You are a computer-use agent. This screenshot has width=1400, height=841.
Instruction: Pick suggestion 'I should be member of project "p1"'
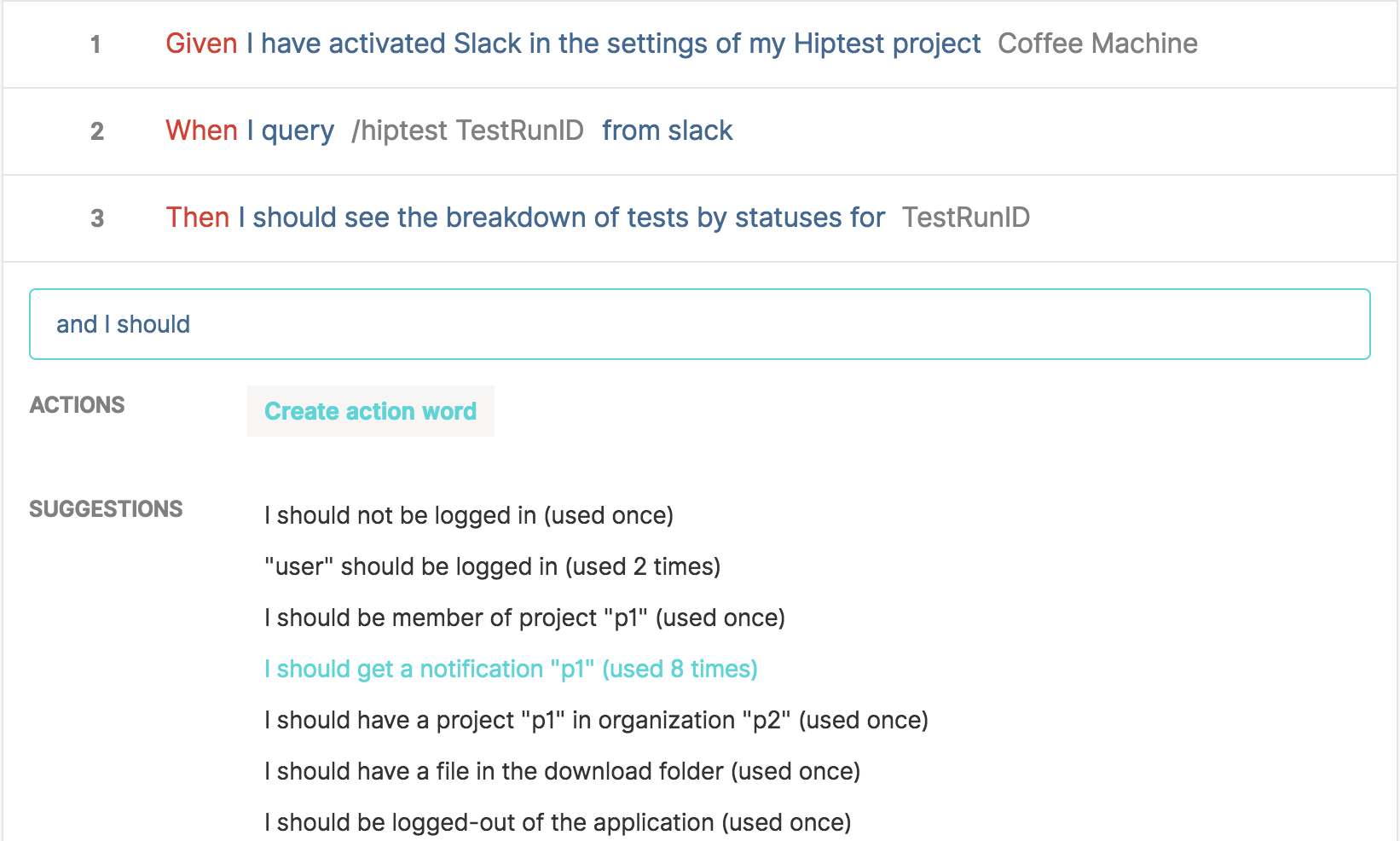(524, 618)
